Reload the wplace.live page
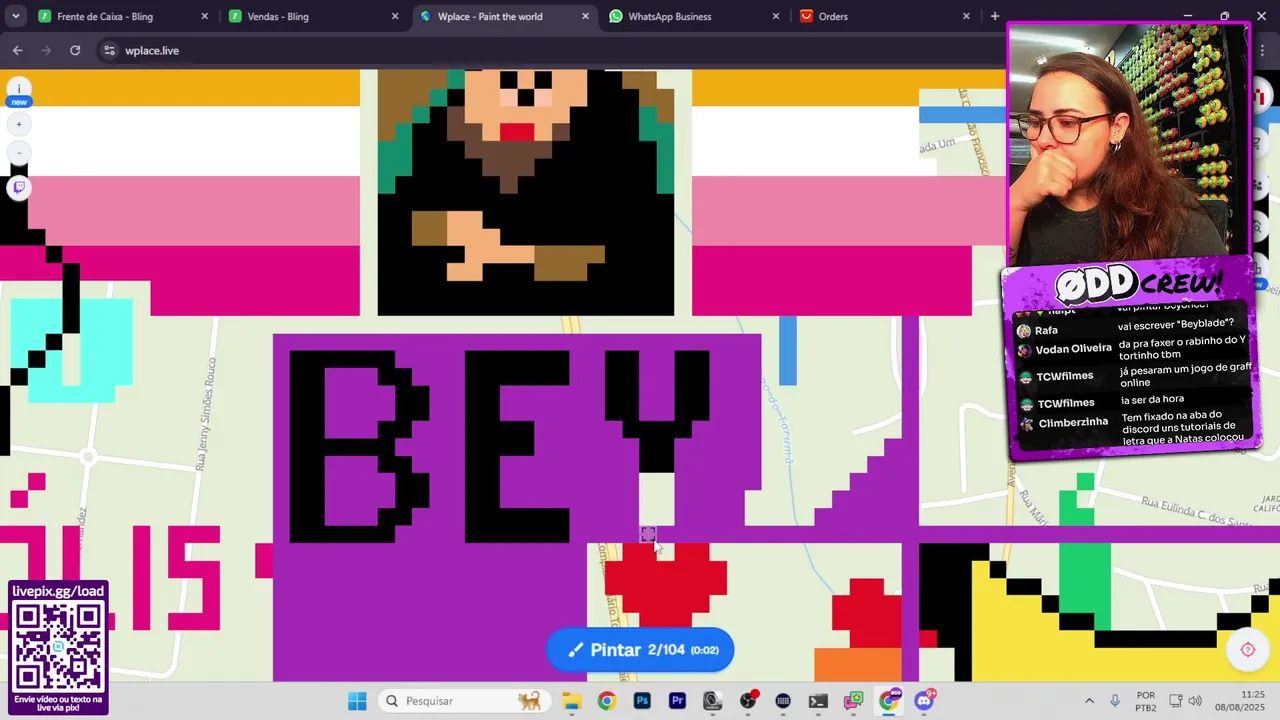Image resolution: width=1280 pixels, height=720 pixels. click(75, 50)
